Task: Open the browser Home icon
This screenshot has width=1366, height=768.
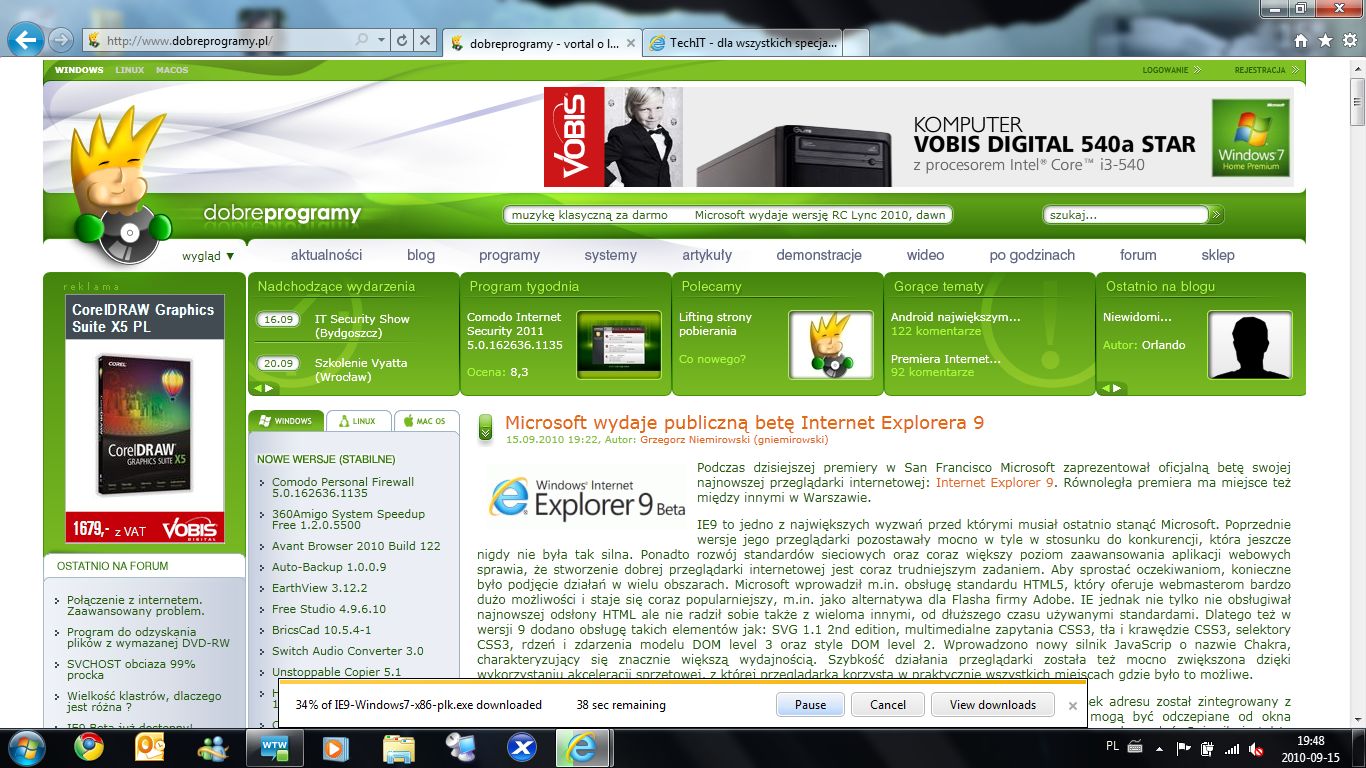Action: point(1301,41)
